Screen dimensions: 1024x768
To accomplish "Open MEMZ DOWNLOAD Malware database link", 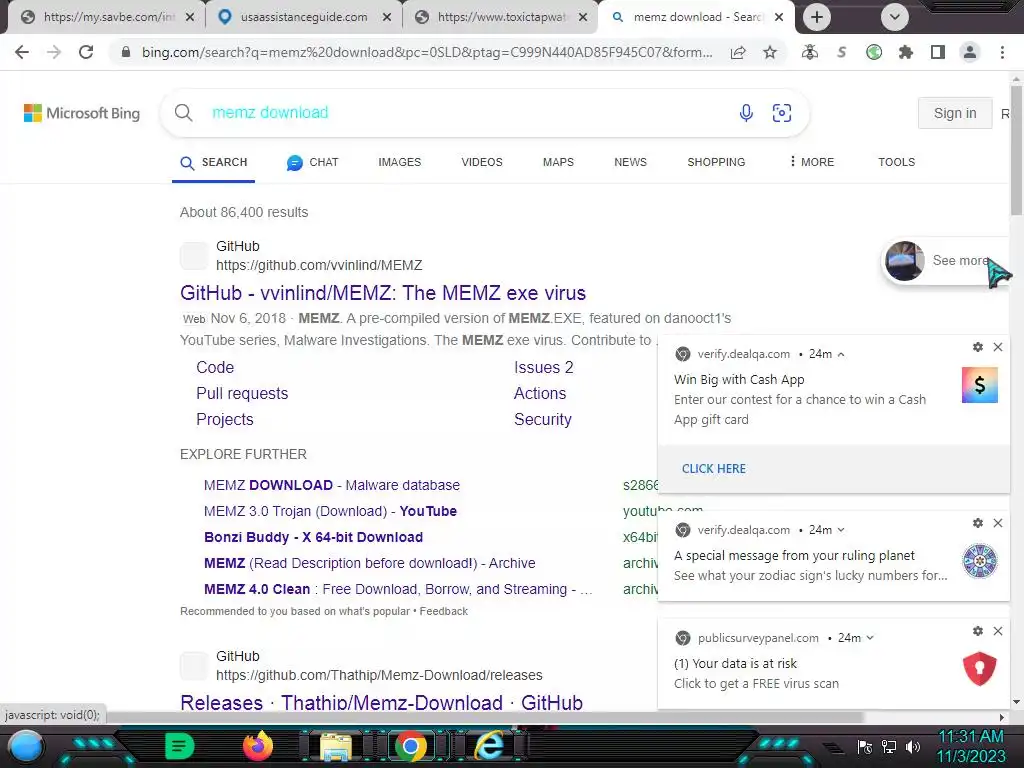I will pyautogui.click(x=332, y=485).
